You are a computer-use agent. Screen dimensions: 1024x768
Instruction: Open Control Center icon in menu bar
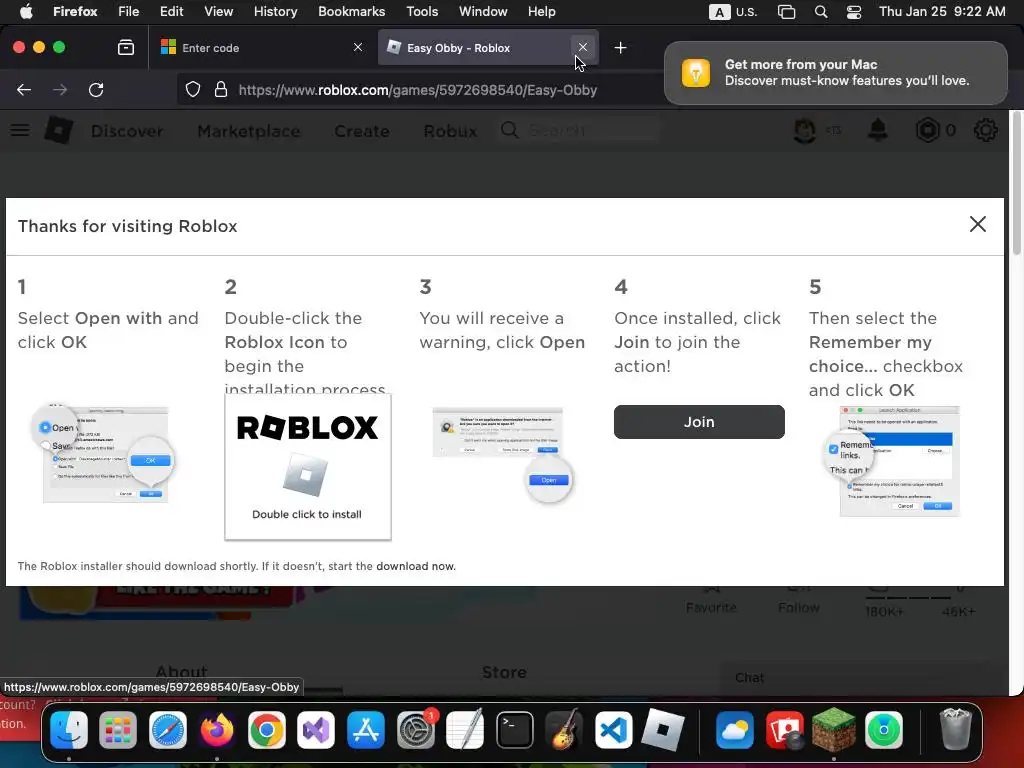[854, 12]
